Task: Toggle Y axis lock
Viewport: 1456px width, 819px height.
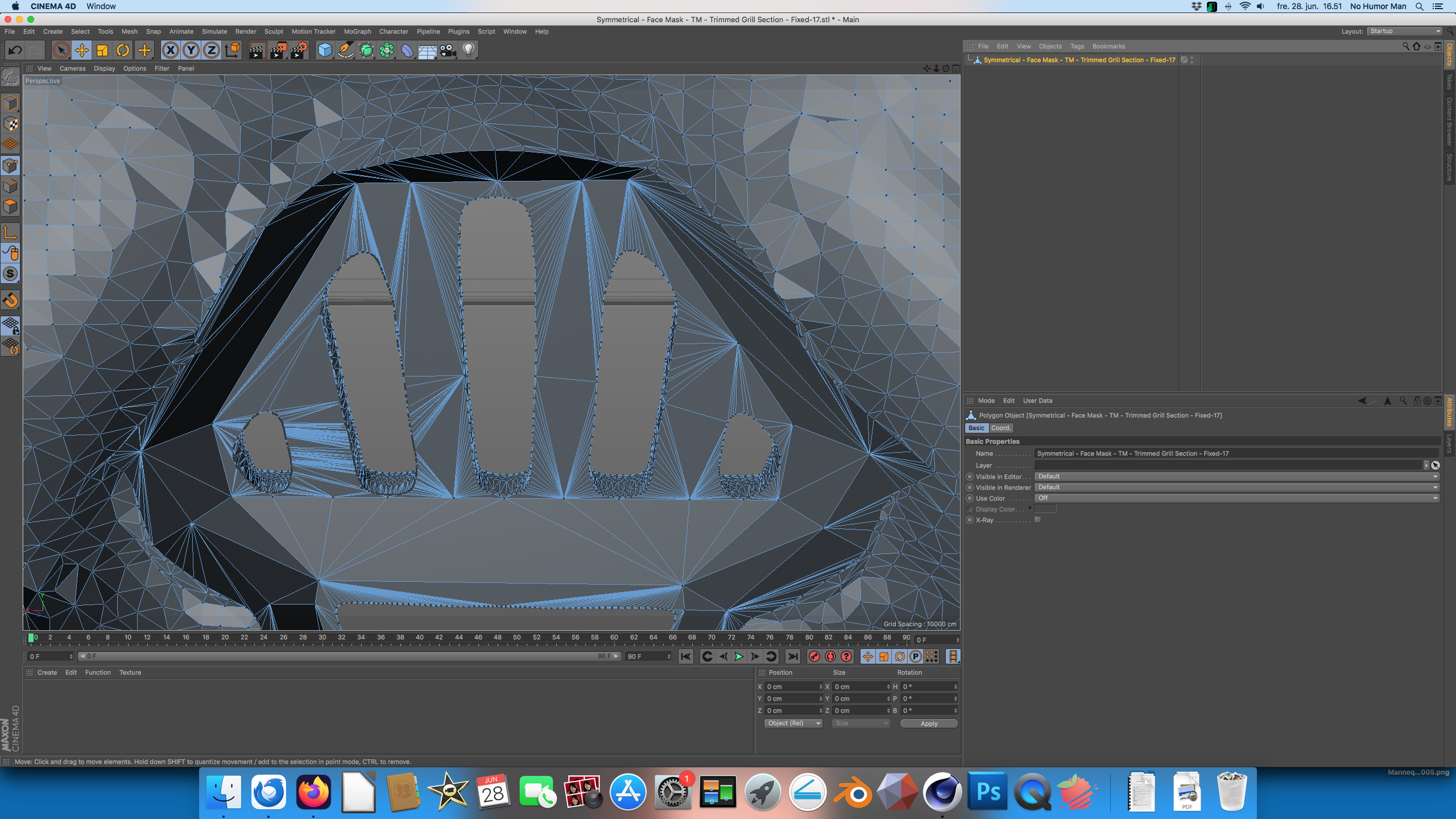Action: click(191, 50)
